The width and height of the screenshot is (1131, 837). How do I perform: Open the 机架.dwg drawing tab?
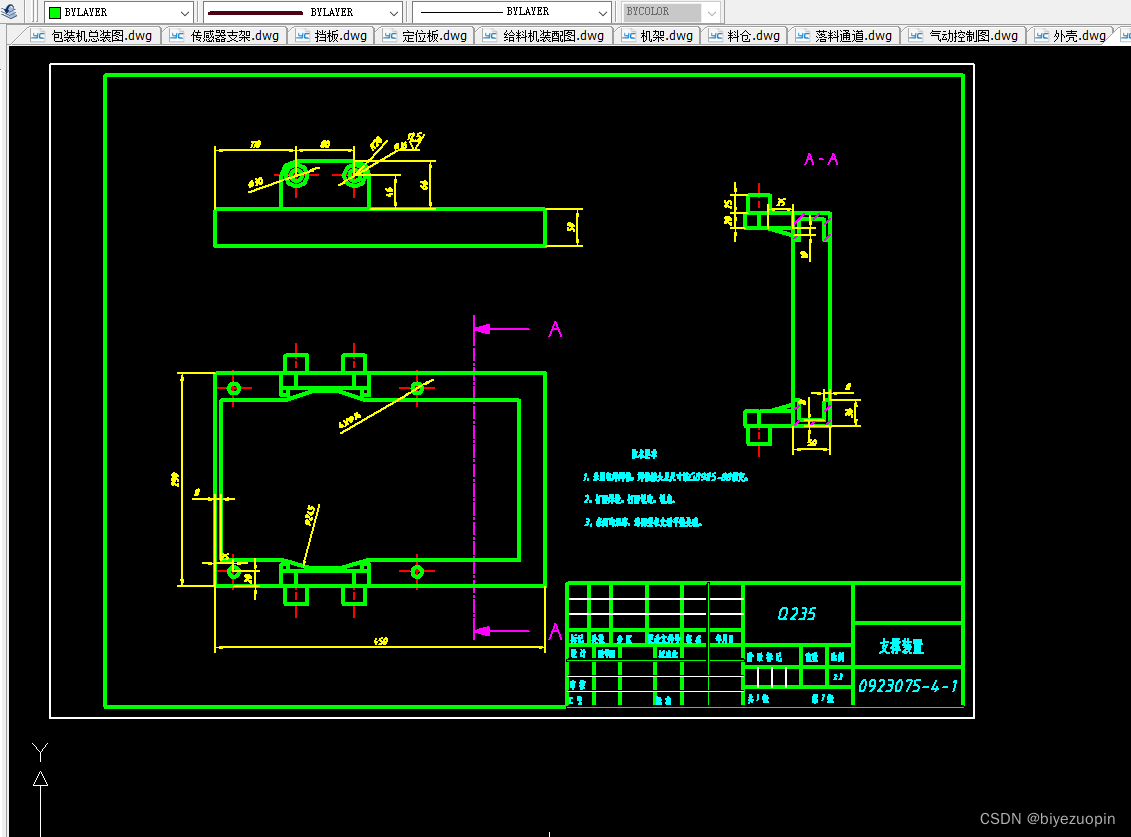click(x=658, y=35)
